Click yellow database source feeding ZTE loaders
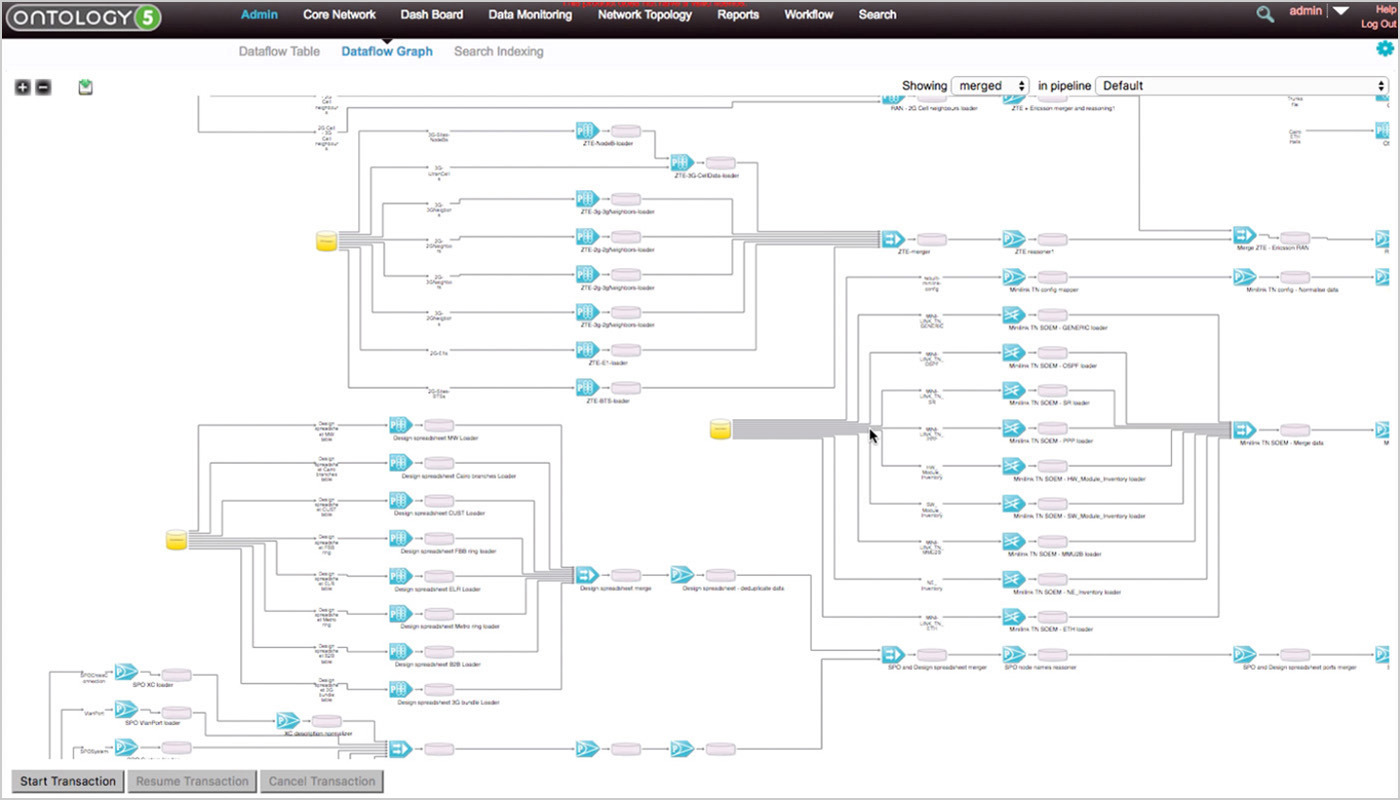Image resolution: width=1400 pixels, height=800 pixels. (x=326, y=240)
